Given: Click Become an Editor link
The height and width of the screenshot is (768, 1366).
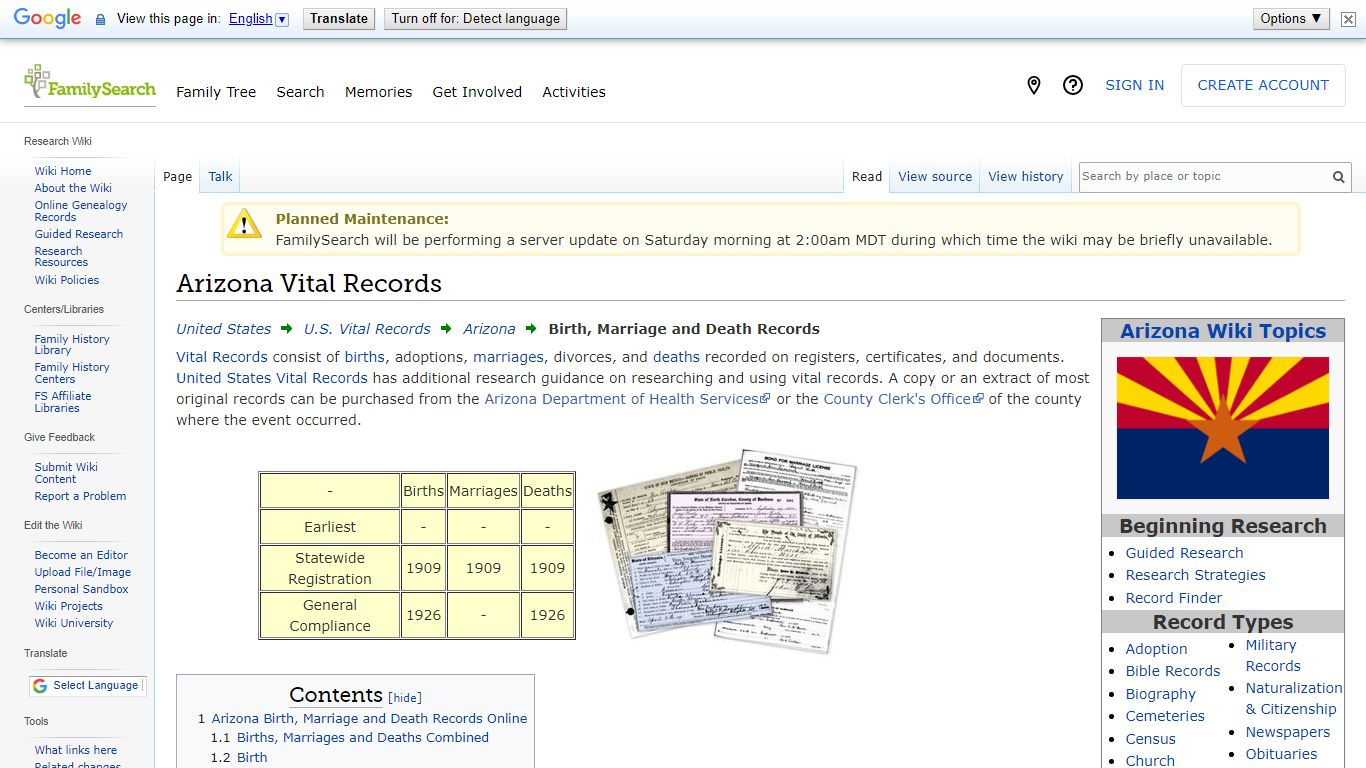Looking at the screenshot, I should click(81, 555).
